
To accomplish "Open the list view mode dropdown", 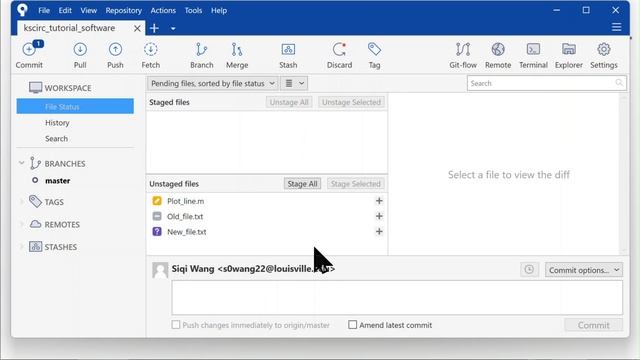I will pos(294,83).
